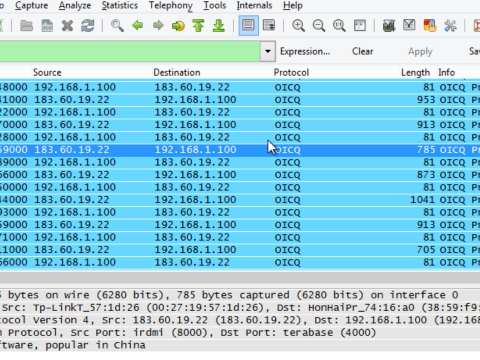This screenshot has height=360, width=480.
Task: Select the packet row with length 705
Action: click(x=240, y=250)
